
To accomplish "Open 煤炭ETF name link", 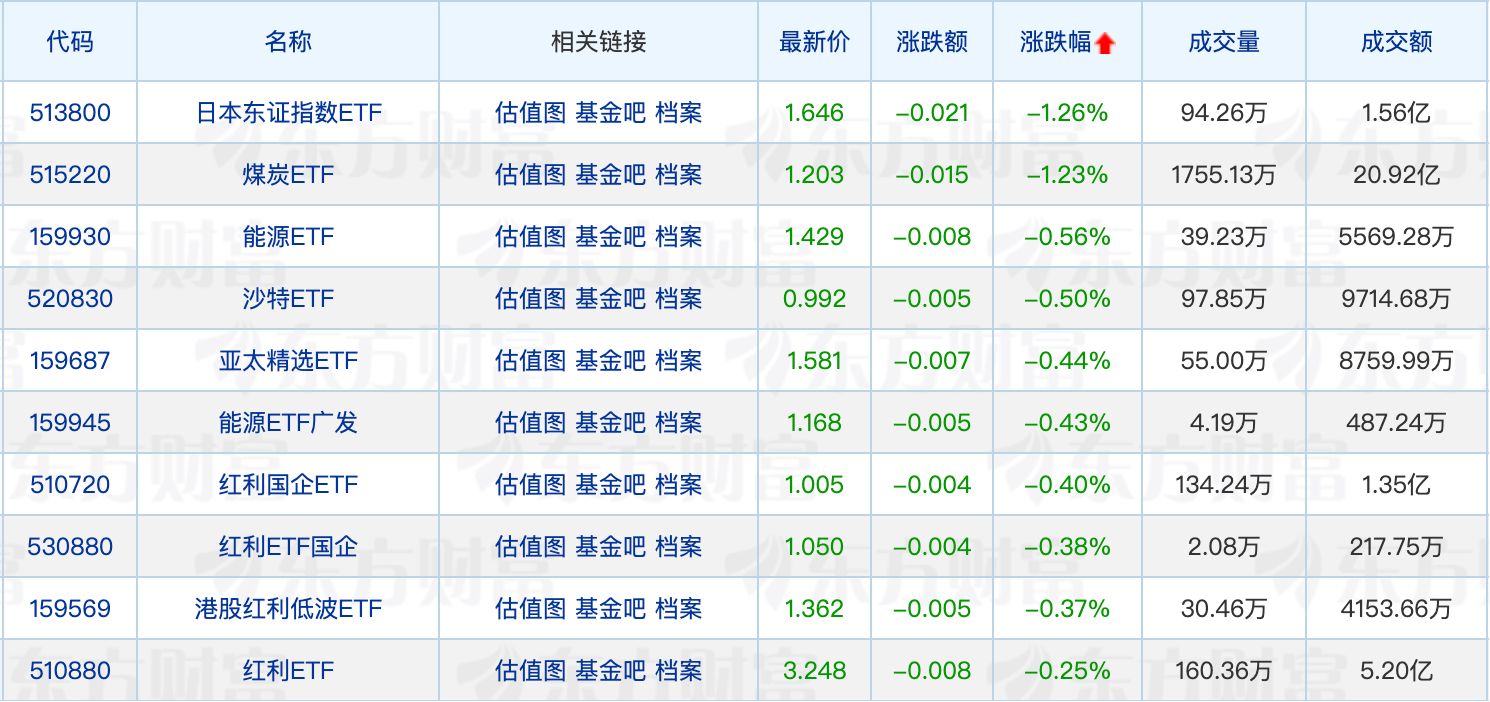I will (x=288, y=175).
